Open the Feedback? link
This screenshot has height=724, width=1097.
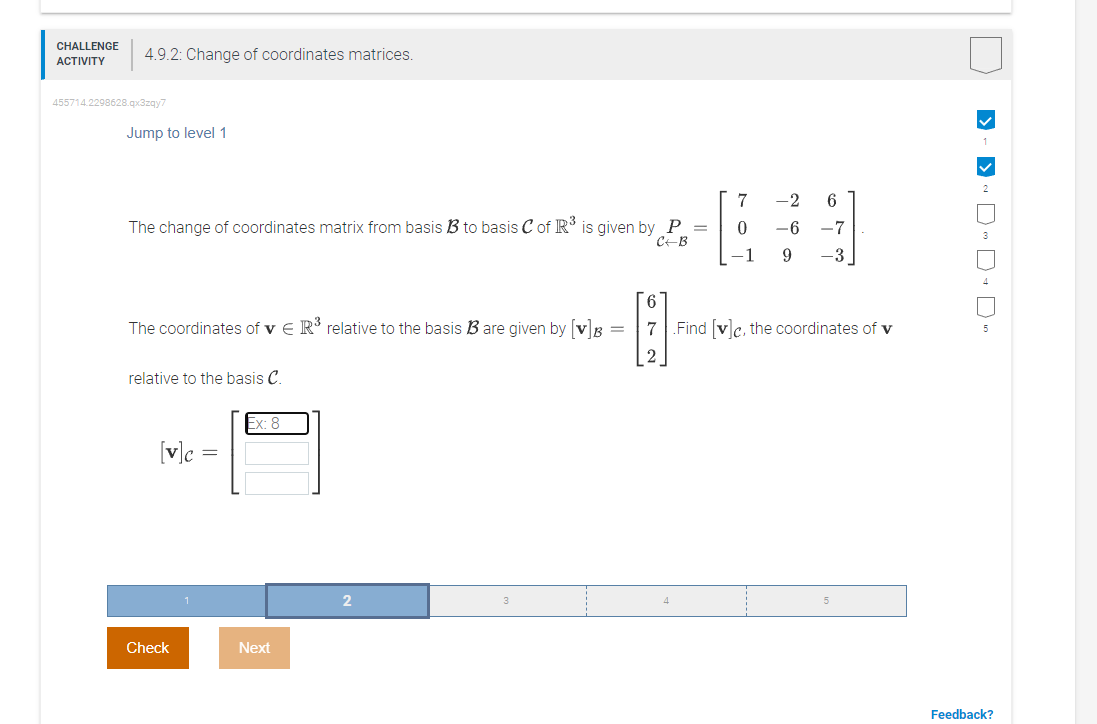click(961, 713)
